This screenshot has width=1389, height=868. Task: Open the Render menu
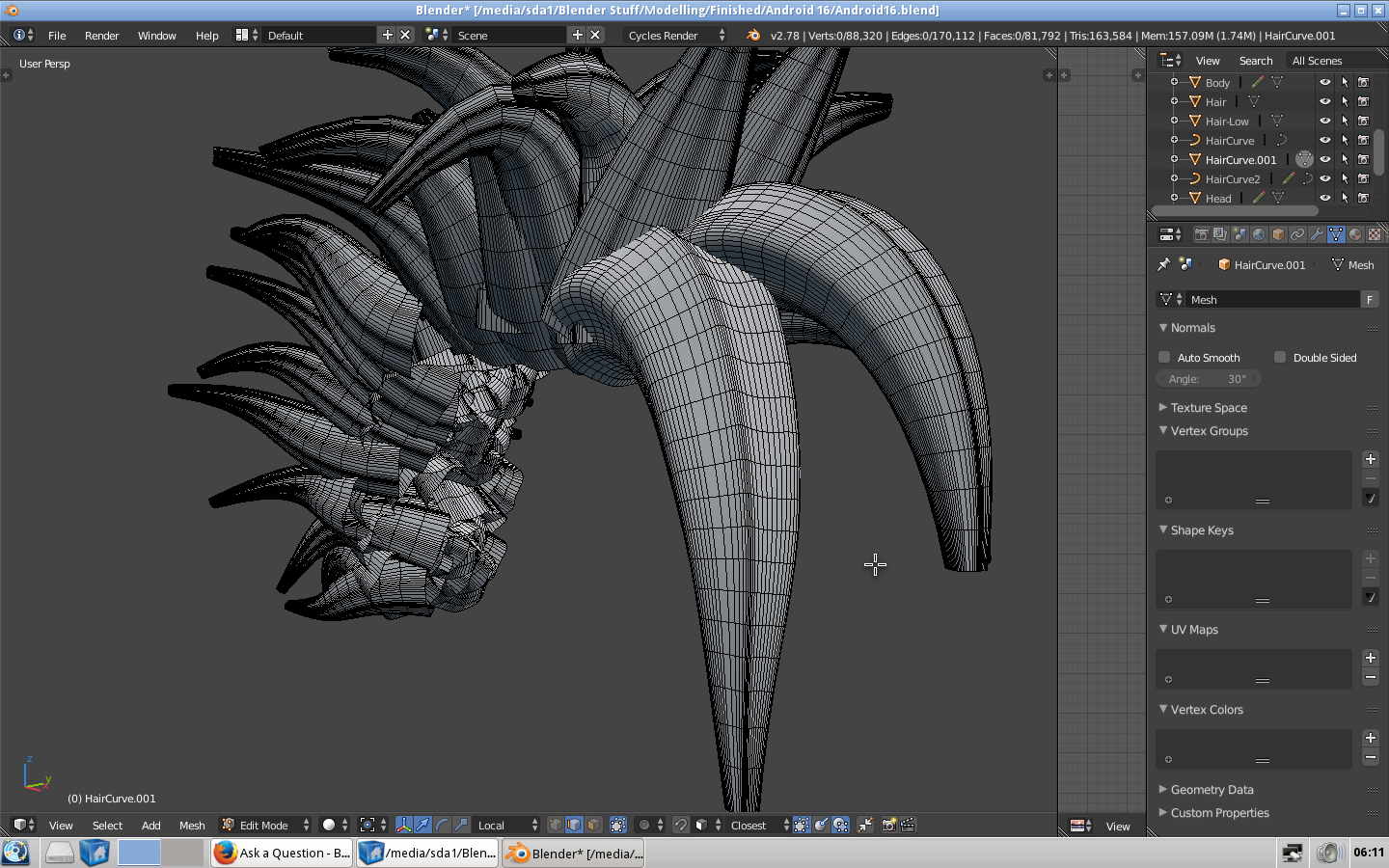coord(101,35)
